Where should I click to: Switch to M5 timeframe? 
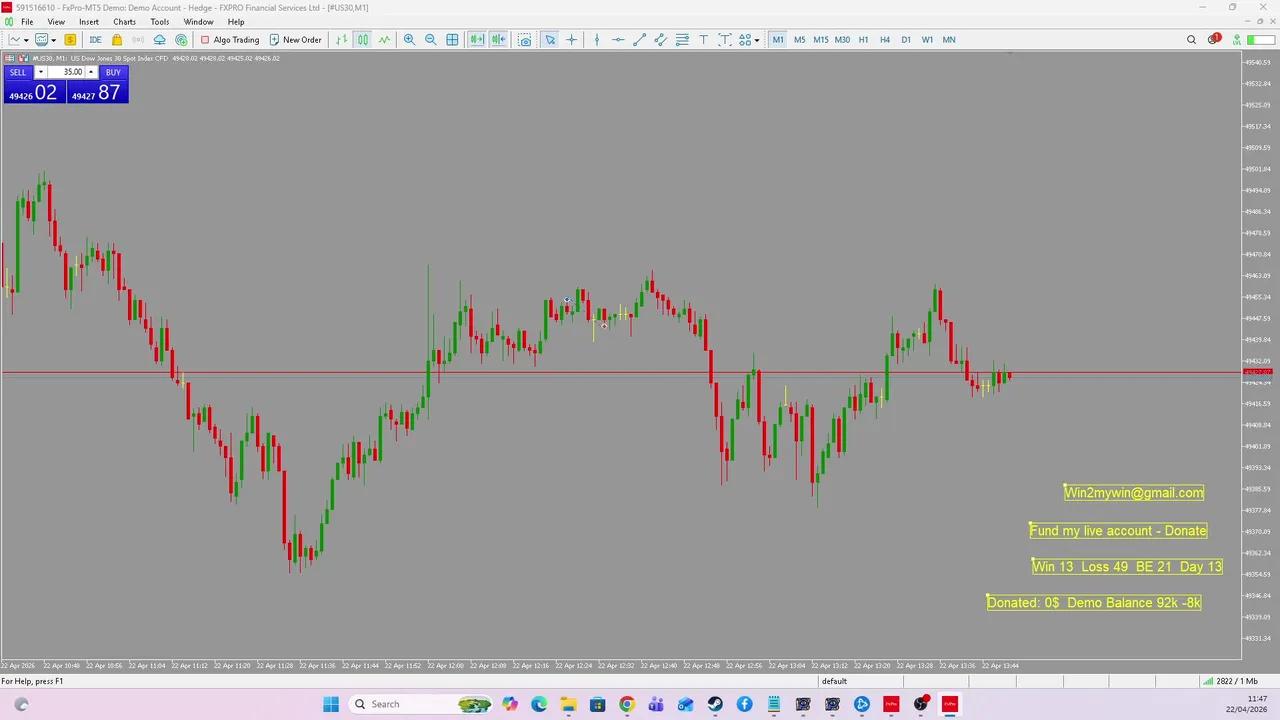click(x=799, y=40)
